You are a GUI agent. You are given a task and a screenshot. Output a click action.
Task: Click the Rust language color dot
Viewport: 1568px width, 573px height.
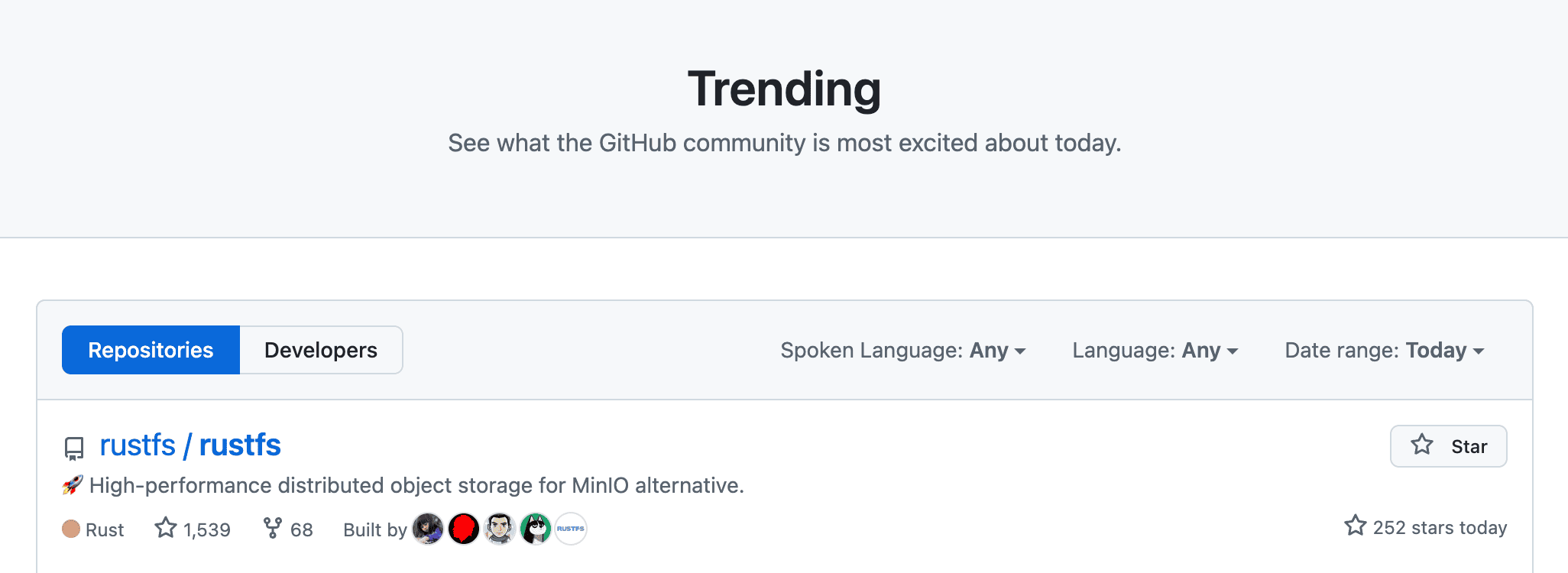point(70,528)
